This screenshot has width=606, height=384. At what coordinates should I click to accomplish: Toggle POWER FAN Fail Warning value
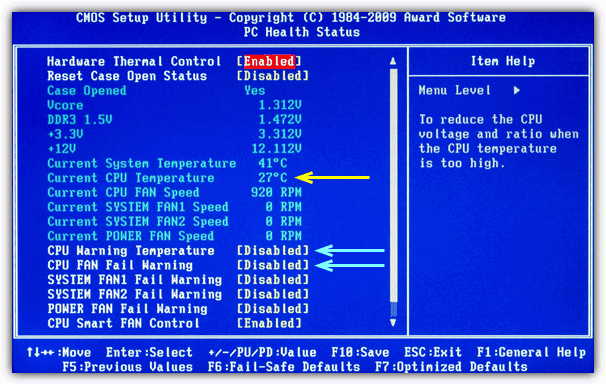point(273,309)
